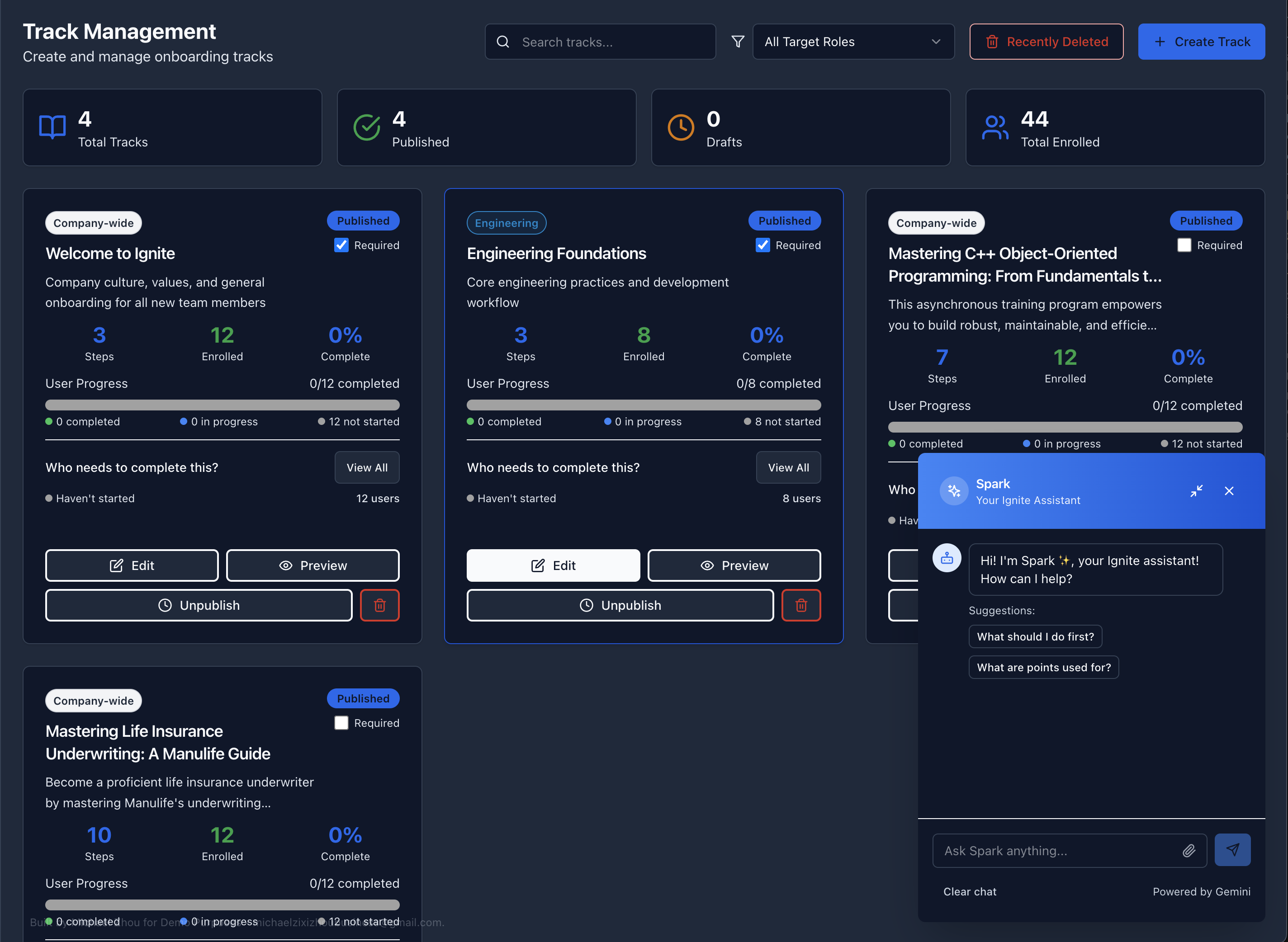Select the Edit pencil icon on Engineering Foundations
The image size is (1288, 942).
click(537, 565)
